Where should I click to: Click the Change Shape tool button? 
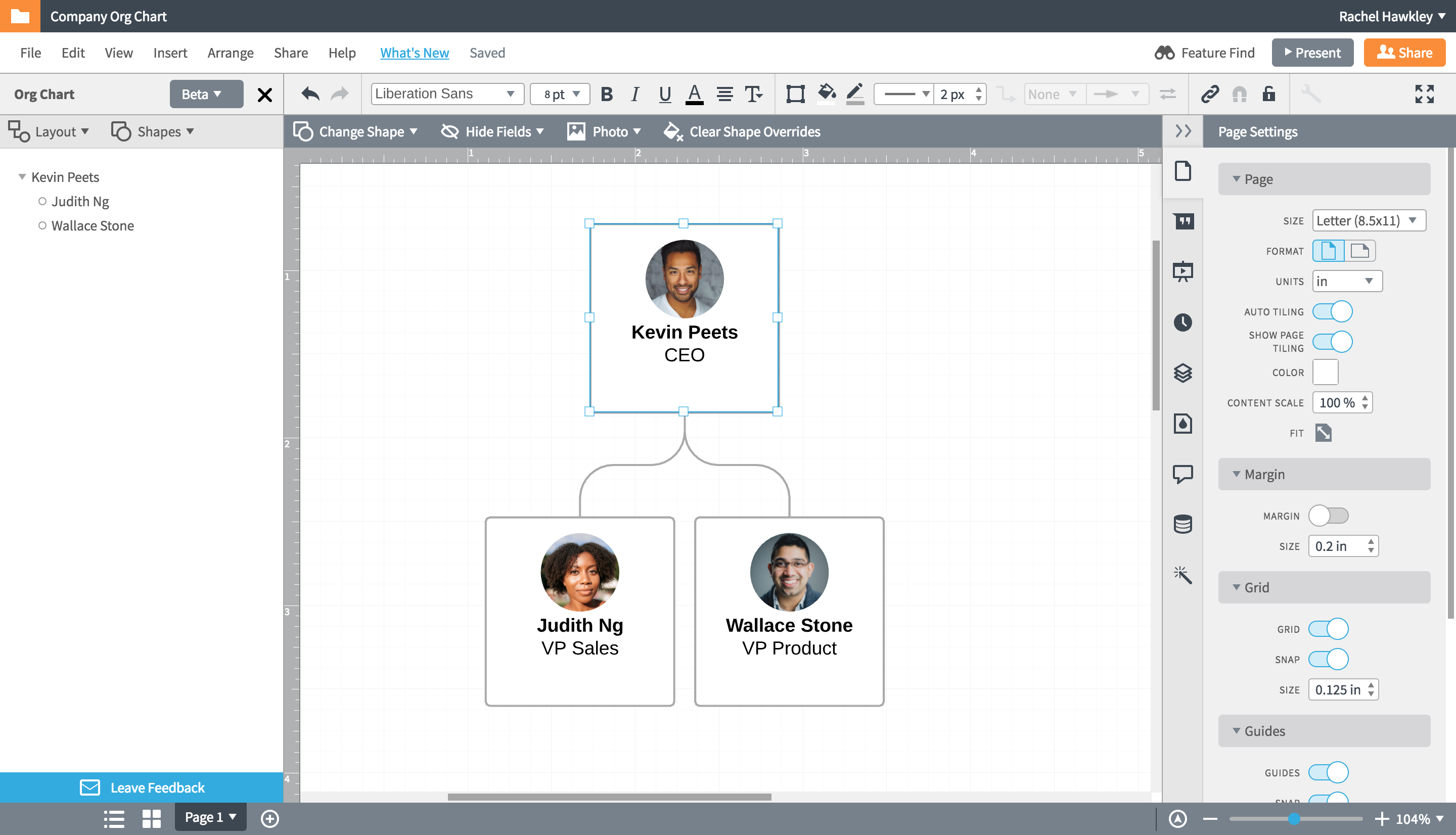click(x=354, y=131)
